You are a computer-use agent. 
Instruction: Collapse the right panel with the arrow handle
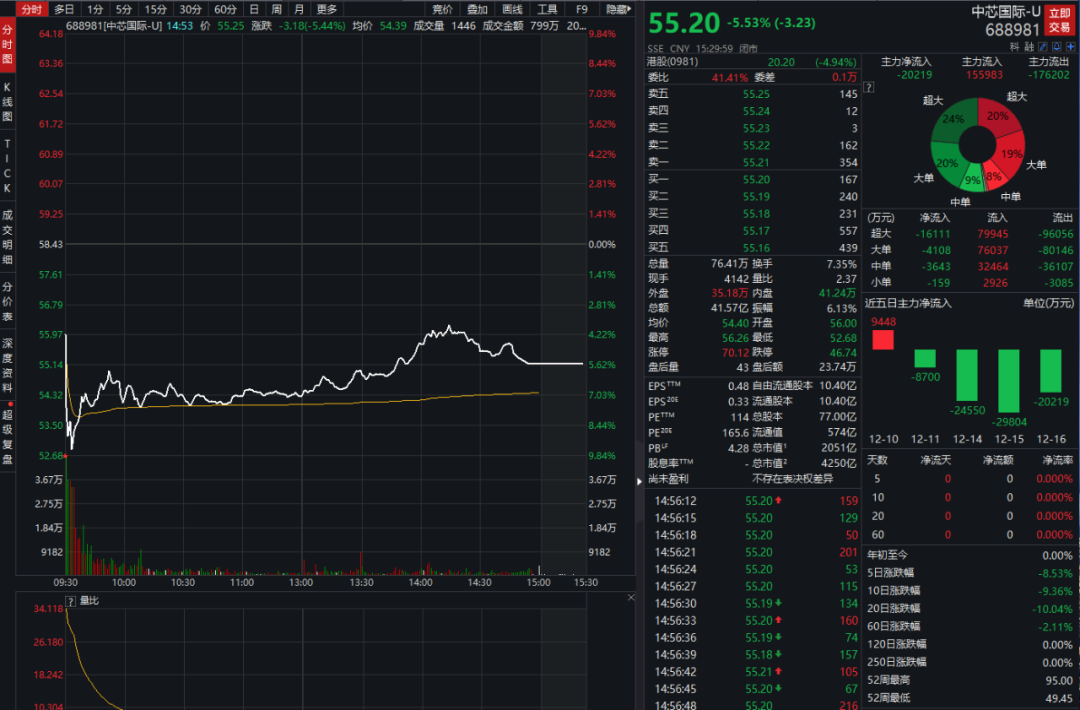tap(640, 482)
